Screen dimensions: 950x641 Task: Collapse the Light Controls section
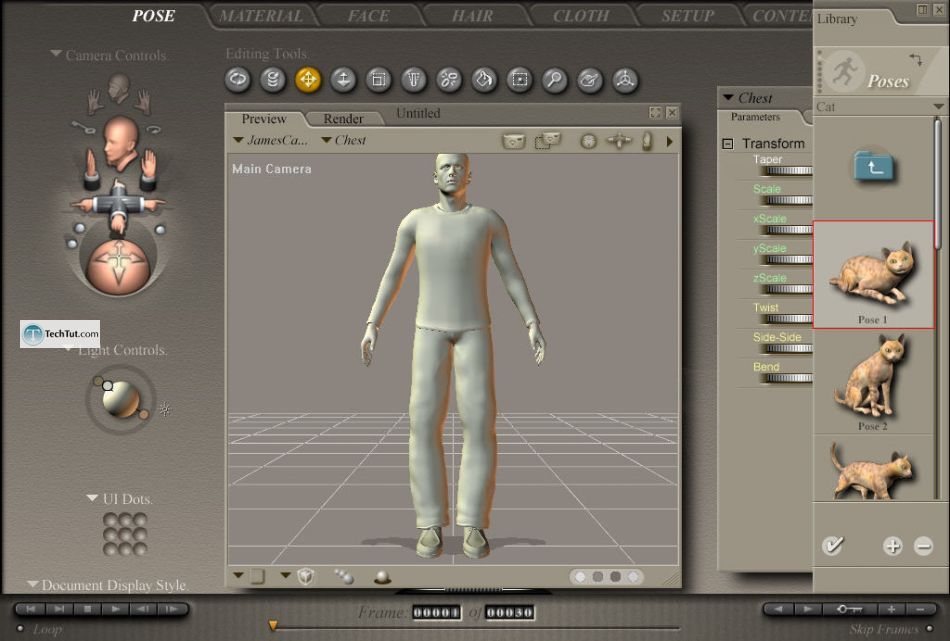(x=69, y=350)
